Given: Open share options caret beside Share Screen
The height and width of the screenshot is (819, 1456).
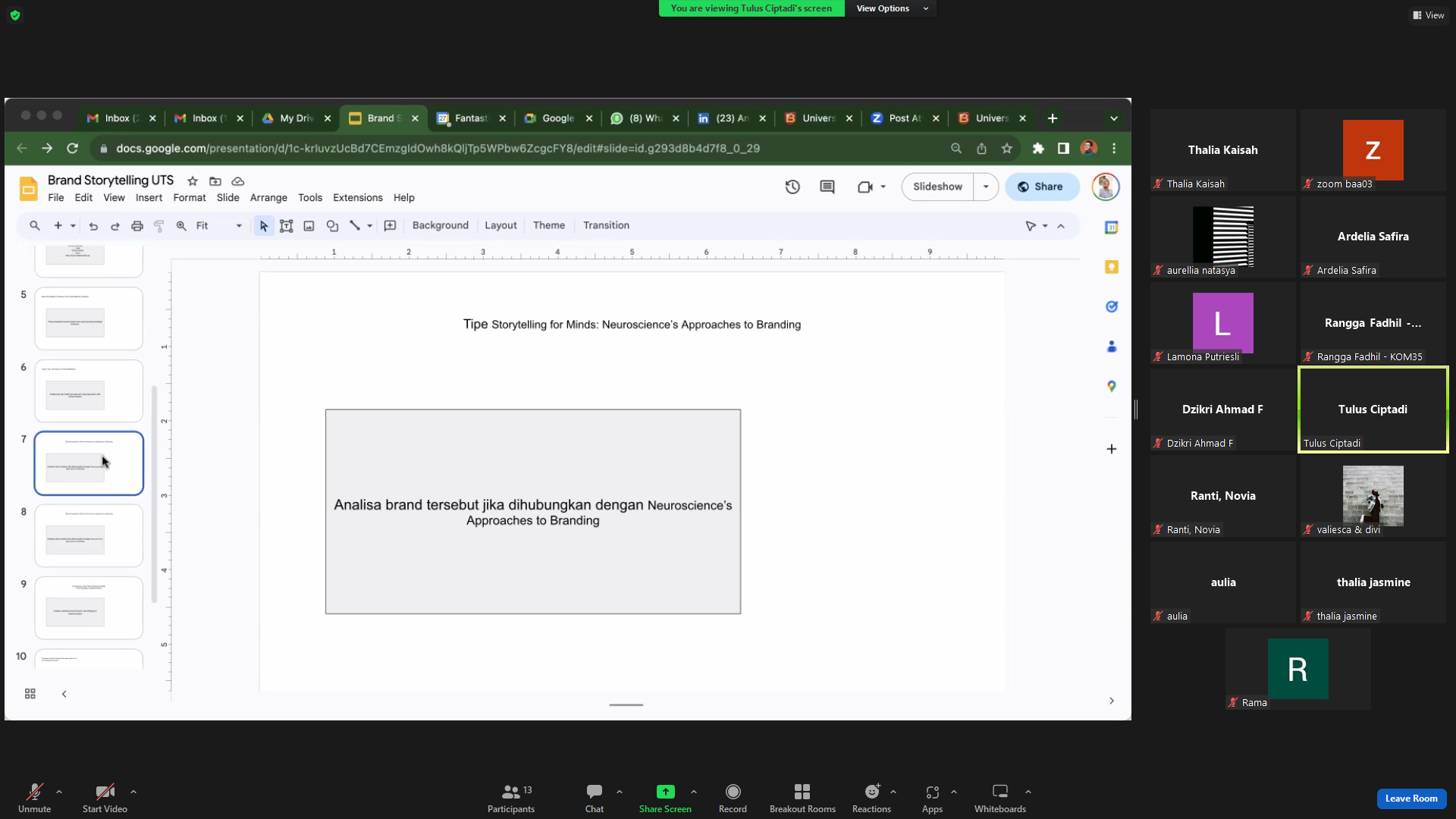Looking at the screenshot, I should tap(694, 792).
